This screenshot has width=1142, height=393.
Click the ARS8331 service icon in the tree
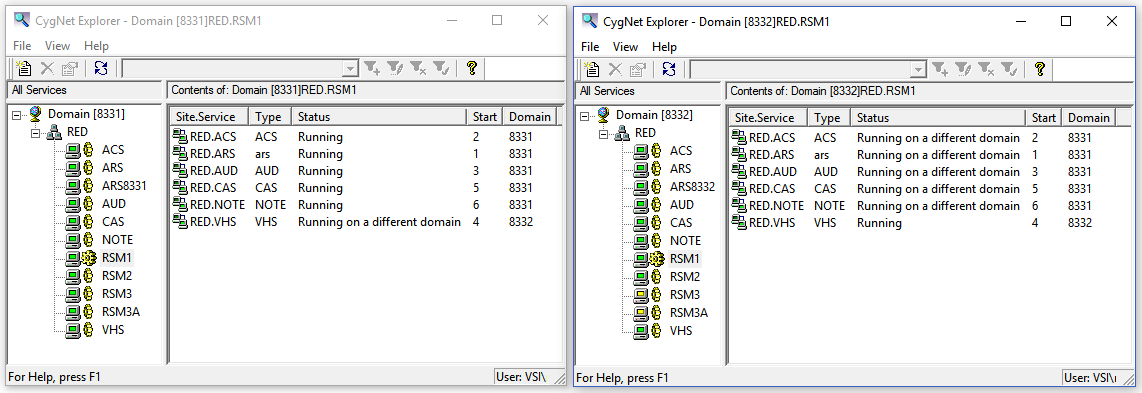pyautogui.click(x=80, y=186)
